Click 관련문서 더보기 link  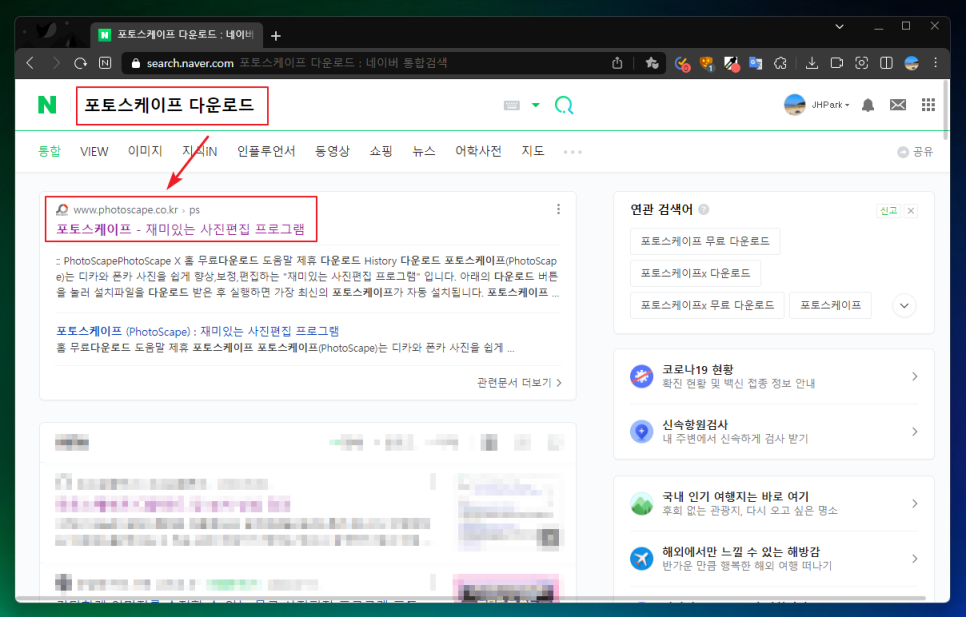pyautogui.click(x=519, y=382)
